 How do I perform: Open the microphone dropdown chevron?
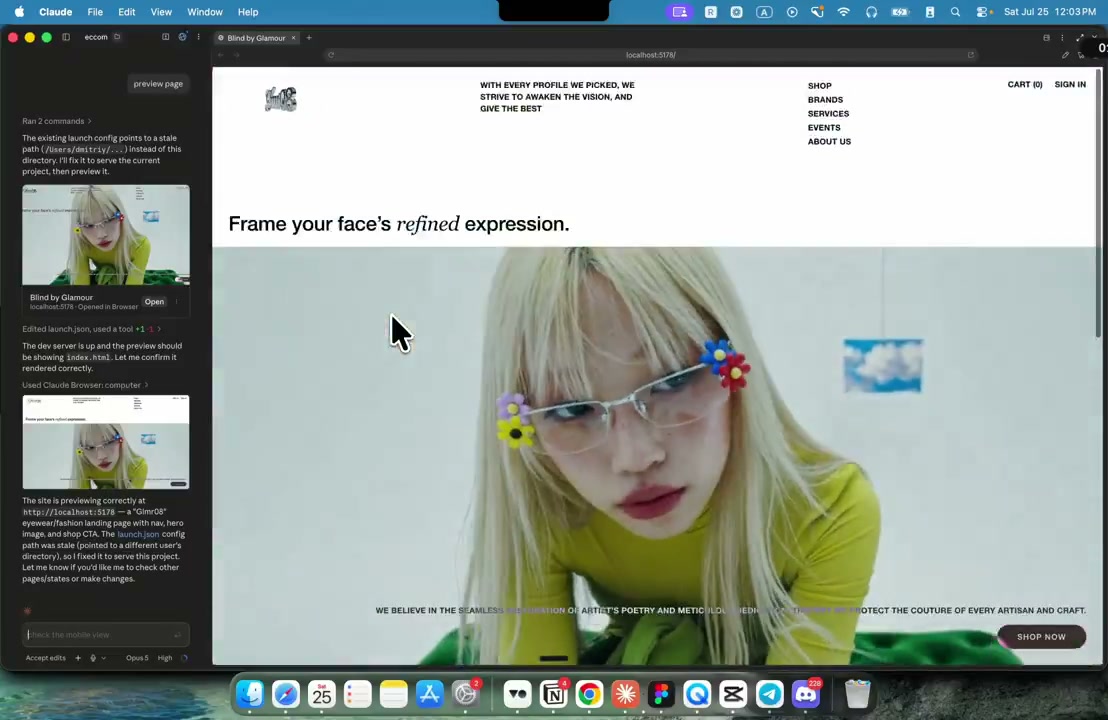point(103,658)
